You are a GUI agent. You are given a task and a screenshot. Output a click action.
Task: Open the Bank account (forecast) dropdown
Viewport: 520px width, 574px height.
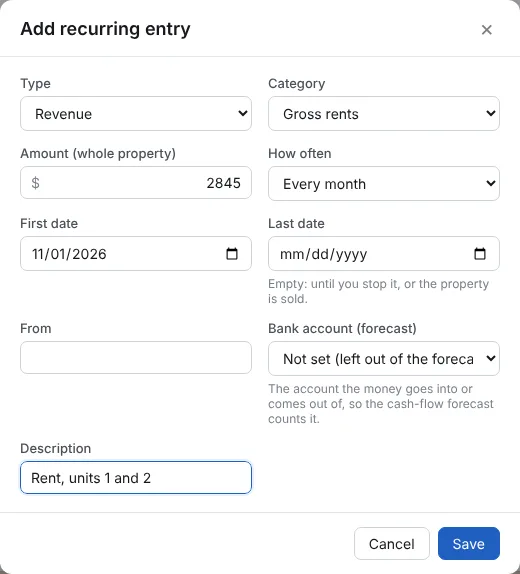pyautogui.click(x=384, y=358)
